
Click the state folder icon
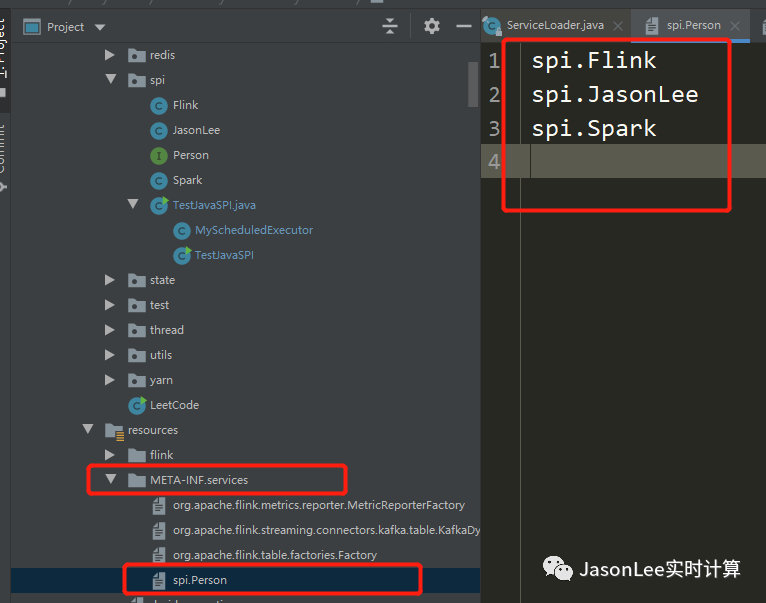click(137, 280)
